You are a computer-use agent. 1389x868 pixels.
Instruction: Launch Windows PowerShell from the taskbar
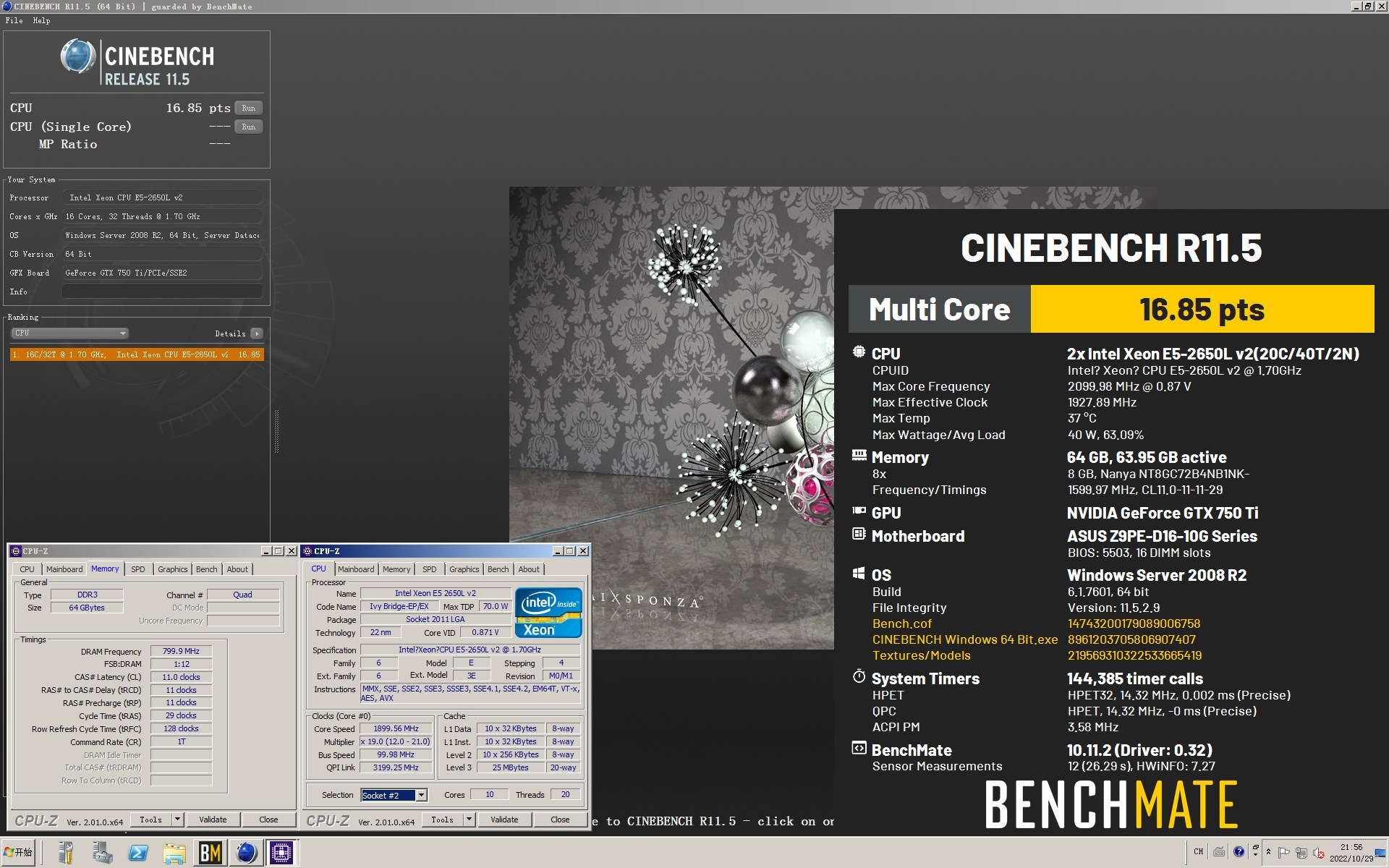tap(138, 853)
